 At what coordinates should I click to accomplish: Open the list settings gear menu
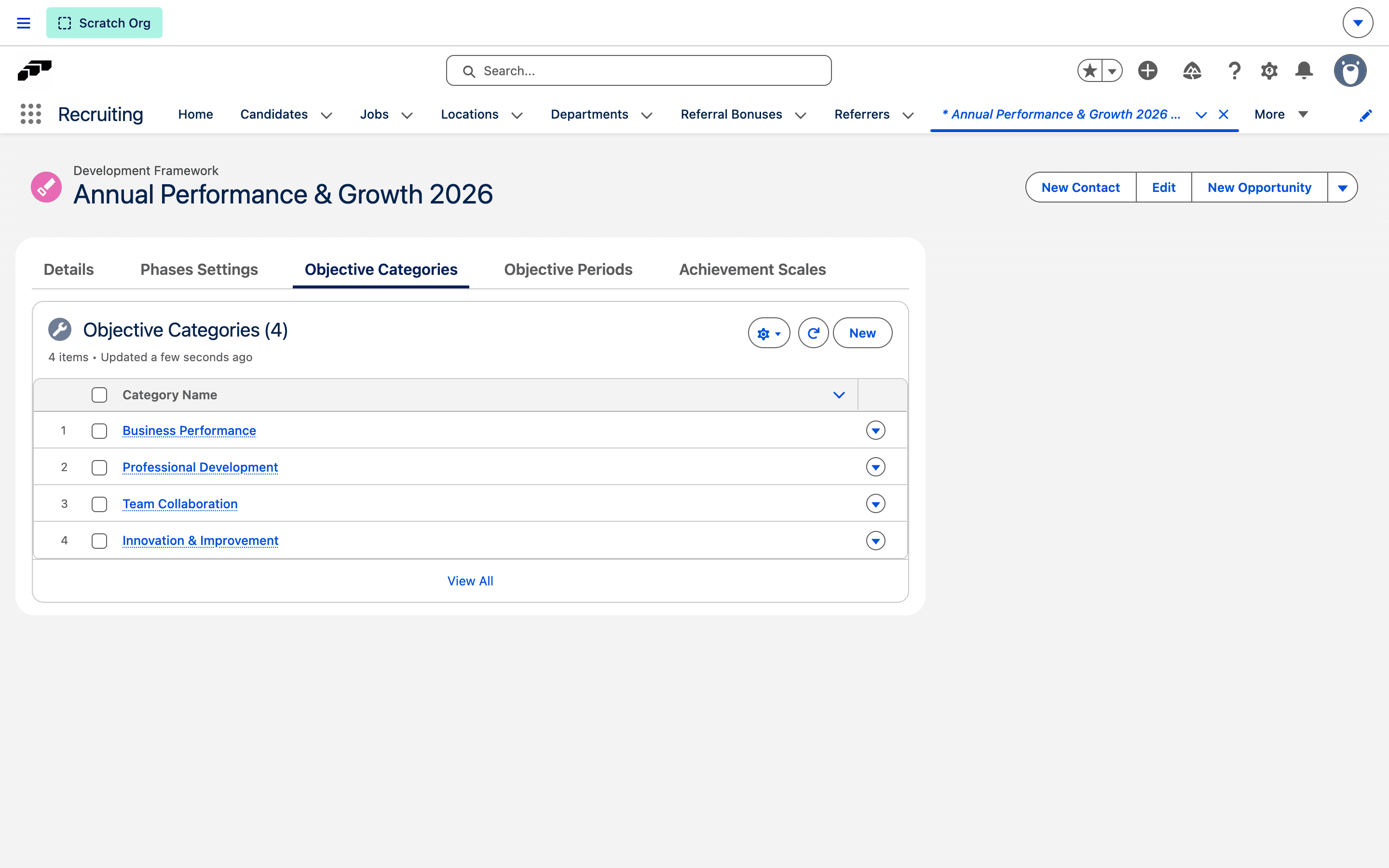coord(769,333)
